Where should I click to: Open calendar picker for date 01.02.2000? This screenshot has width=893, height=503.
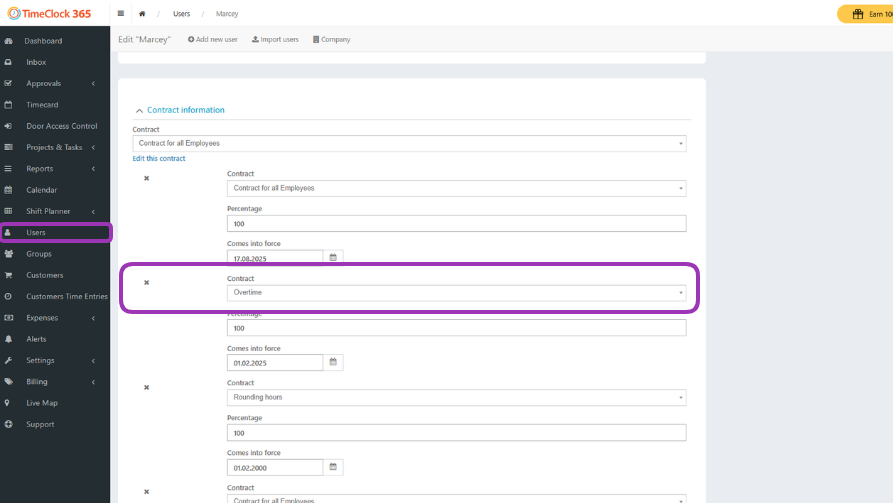pos(333,467)
